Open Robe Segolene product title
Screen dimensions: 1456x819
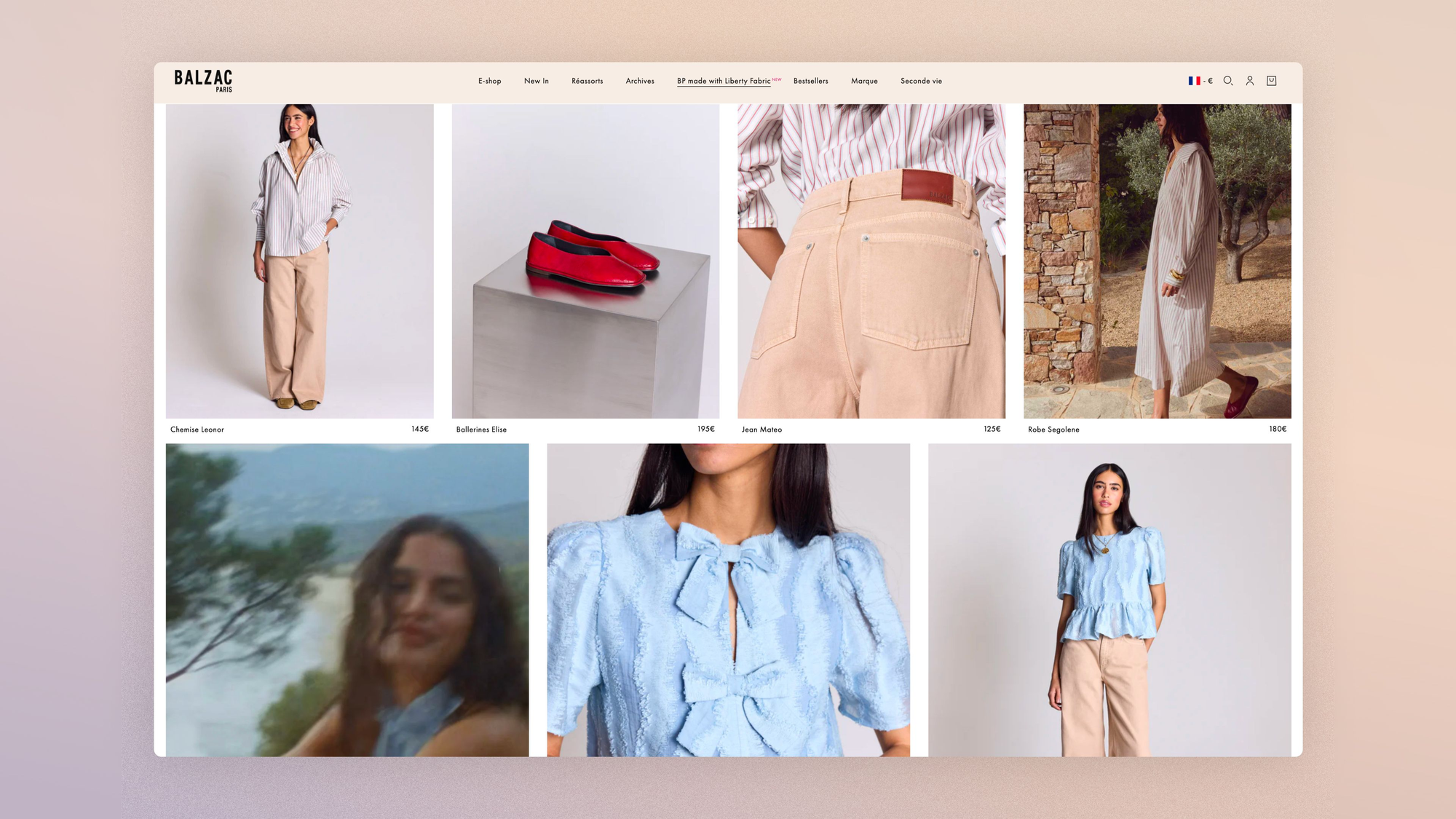click(x=1053, y=430)
